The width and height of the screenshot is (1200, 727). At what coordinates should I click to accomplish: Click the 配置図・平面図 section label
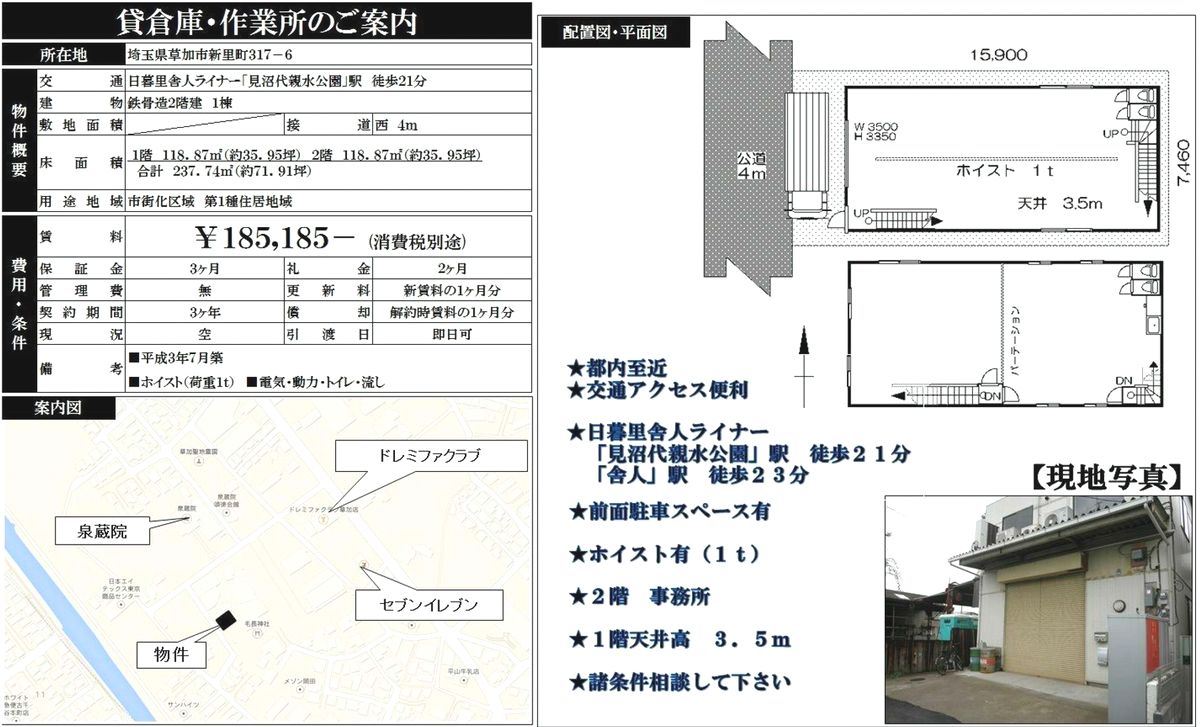pos(615,33)
